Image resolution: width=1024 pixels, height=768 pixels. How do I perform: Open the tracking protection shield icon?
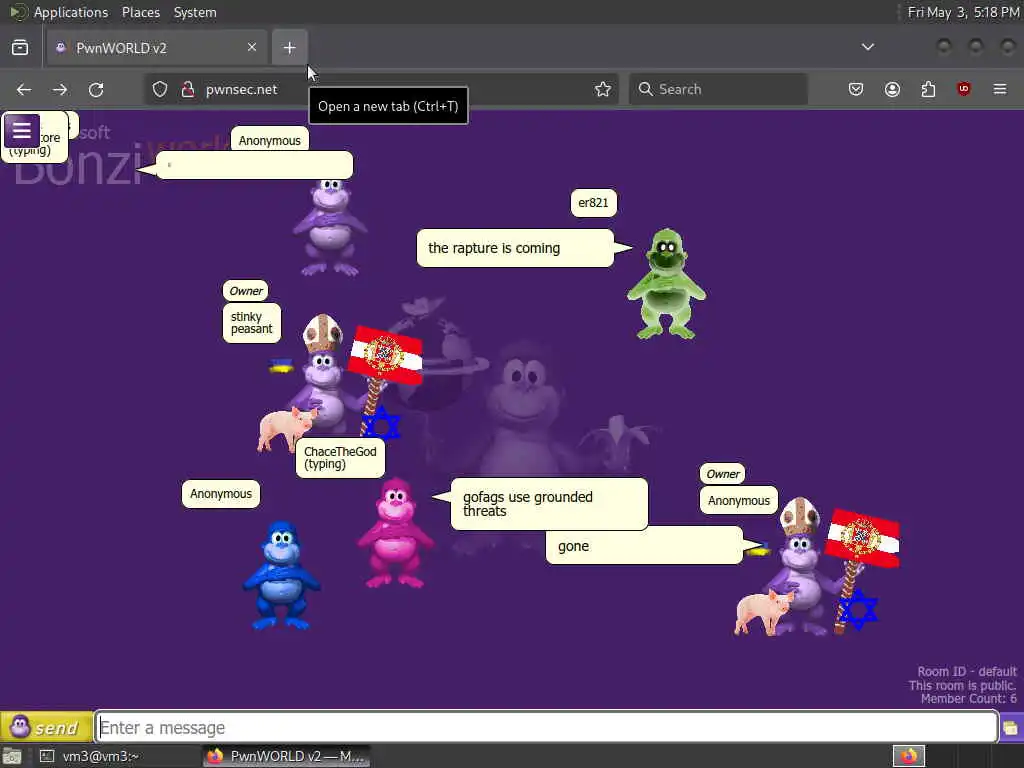[x=160, y=89]
